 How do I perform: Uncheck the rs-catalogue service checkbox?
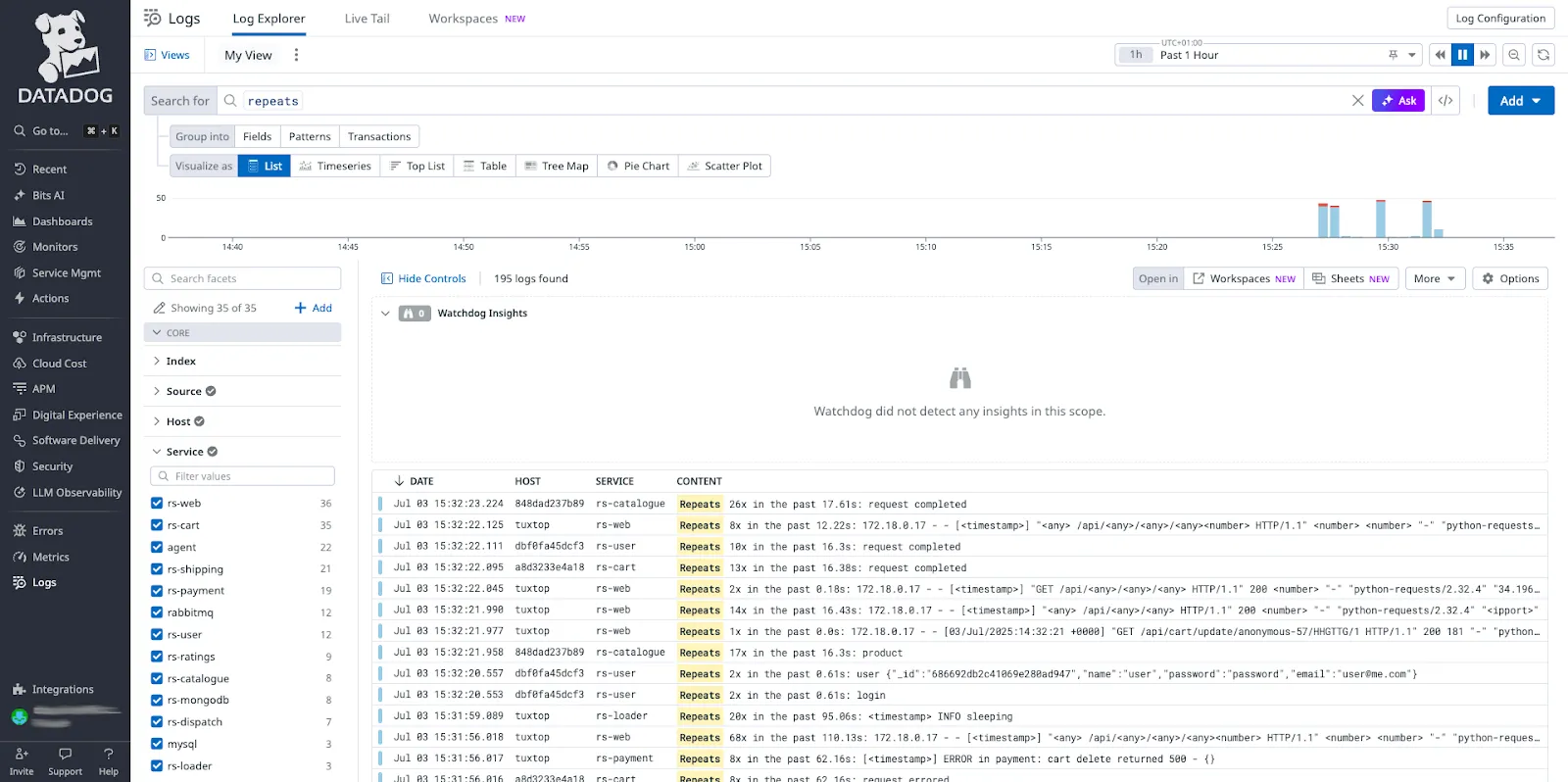(157, 678)
